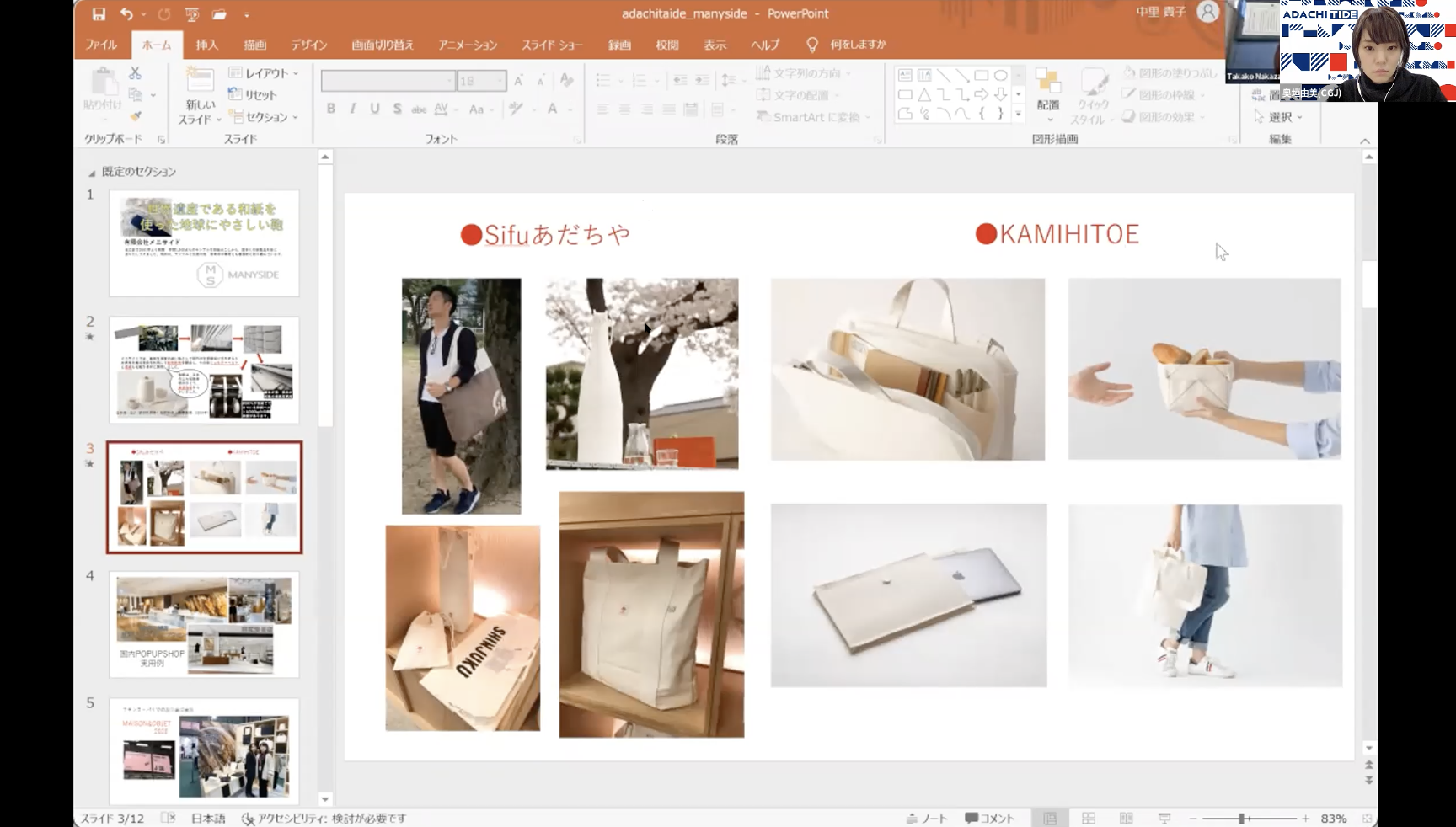Toggle Italic formatting

pyautogui.click(x=353, y=109)
